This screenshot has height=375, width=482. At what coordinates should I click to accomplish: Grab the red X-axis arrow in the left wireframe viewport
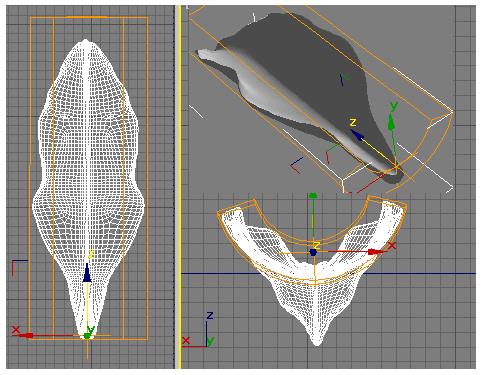26,335
